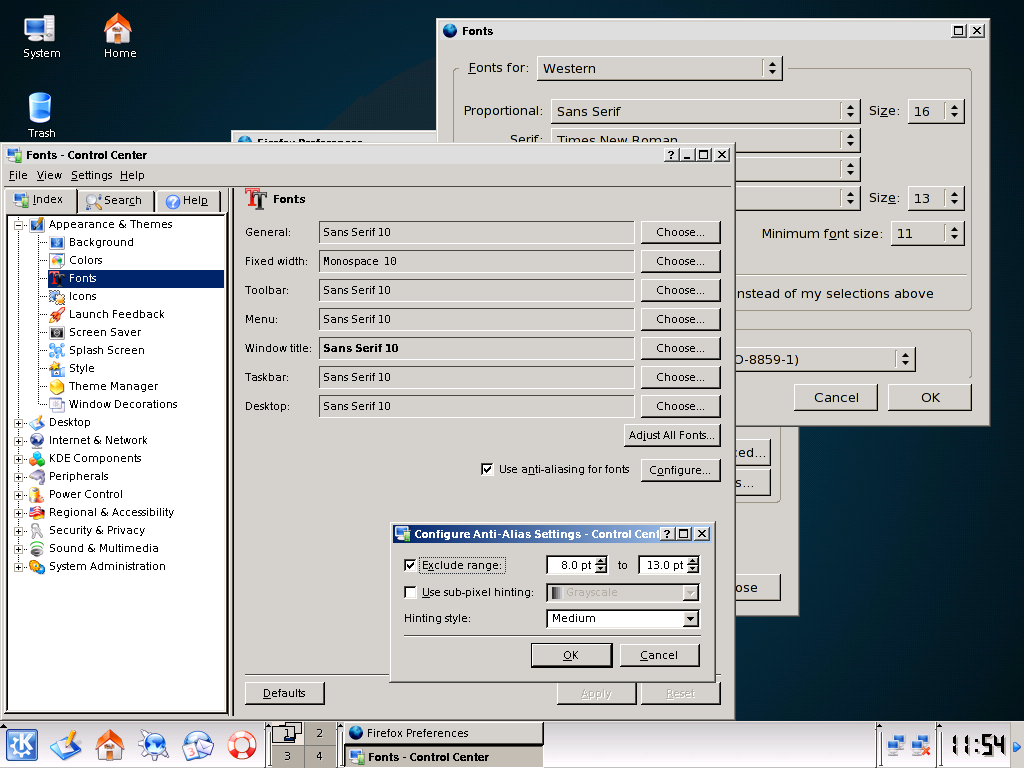Screen dimensions: 1024x768
Task: Select Colors item in the tree
Action: [86, 260]
